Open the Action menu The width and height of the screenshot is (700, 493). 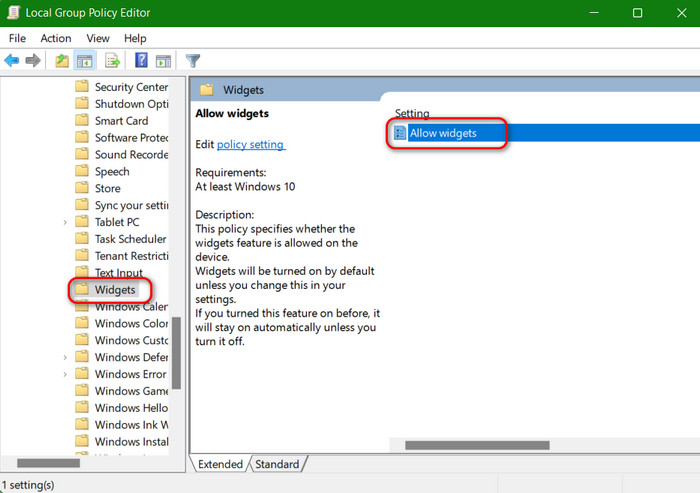coord(56,38)
